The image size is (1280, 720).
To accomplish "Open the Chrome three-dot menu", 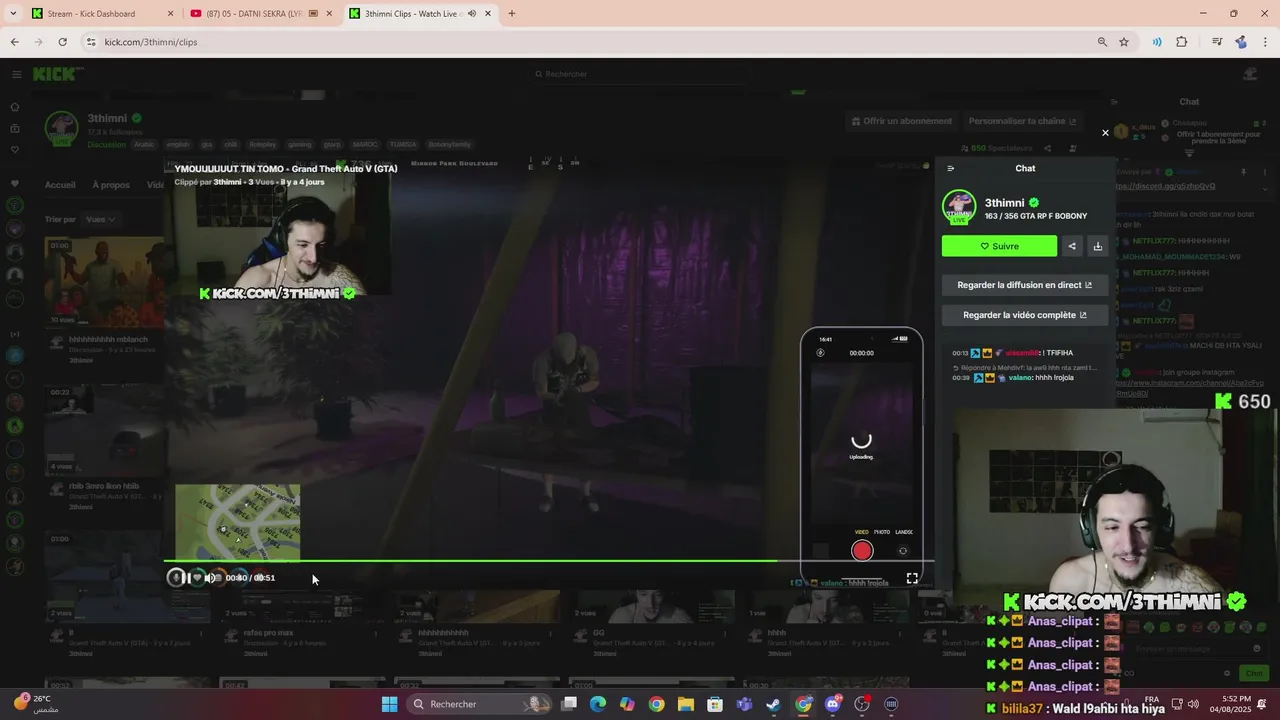I will [x=1266, y=42].
